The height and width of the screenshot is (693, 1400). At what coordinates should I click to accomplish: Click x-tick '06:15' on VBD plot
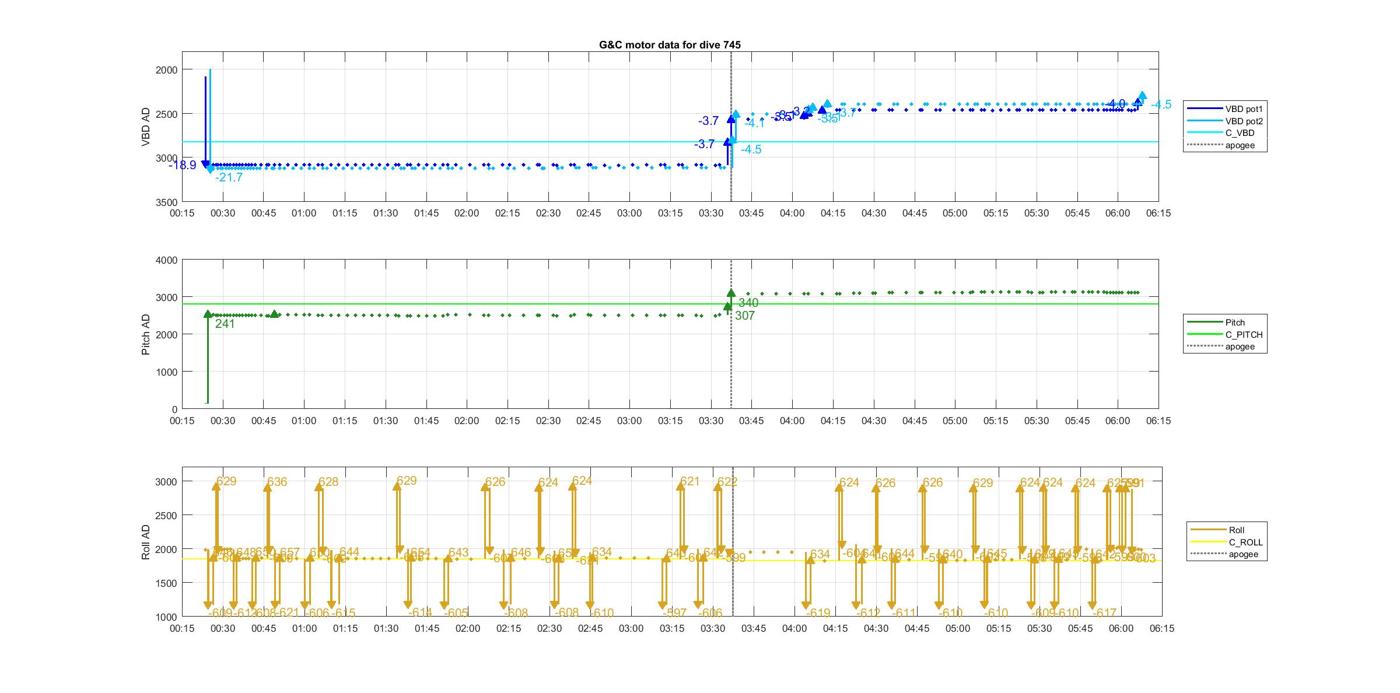click(1159, 213)
